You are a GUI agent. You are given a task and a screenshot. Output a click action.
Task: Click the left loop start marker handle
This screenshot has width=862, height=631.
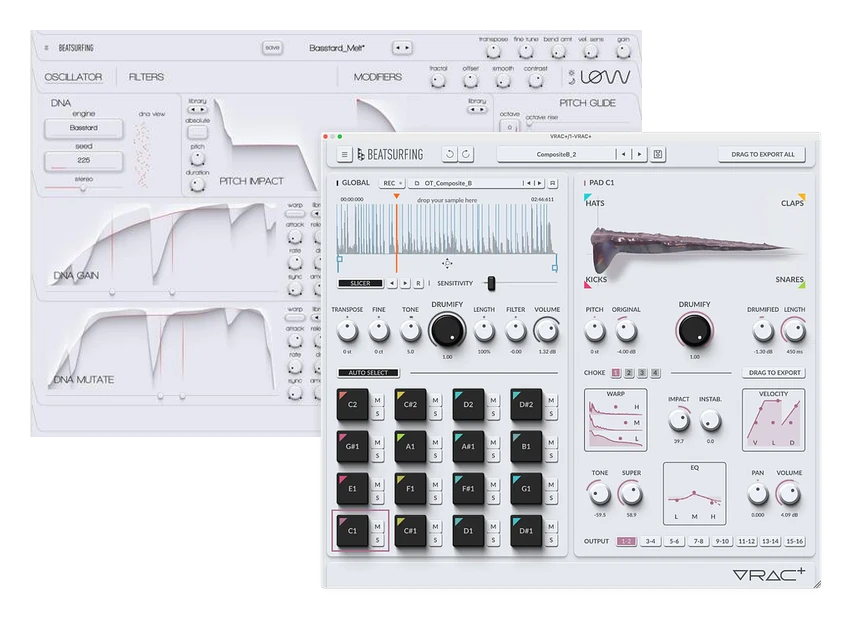339,260
